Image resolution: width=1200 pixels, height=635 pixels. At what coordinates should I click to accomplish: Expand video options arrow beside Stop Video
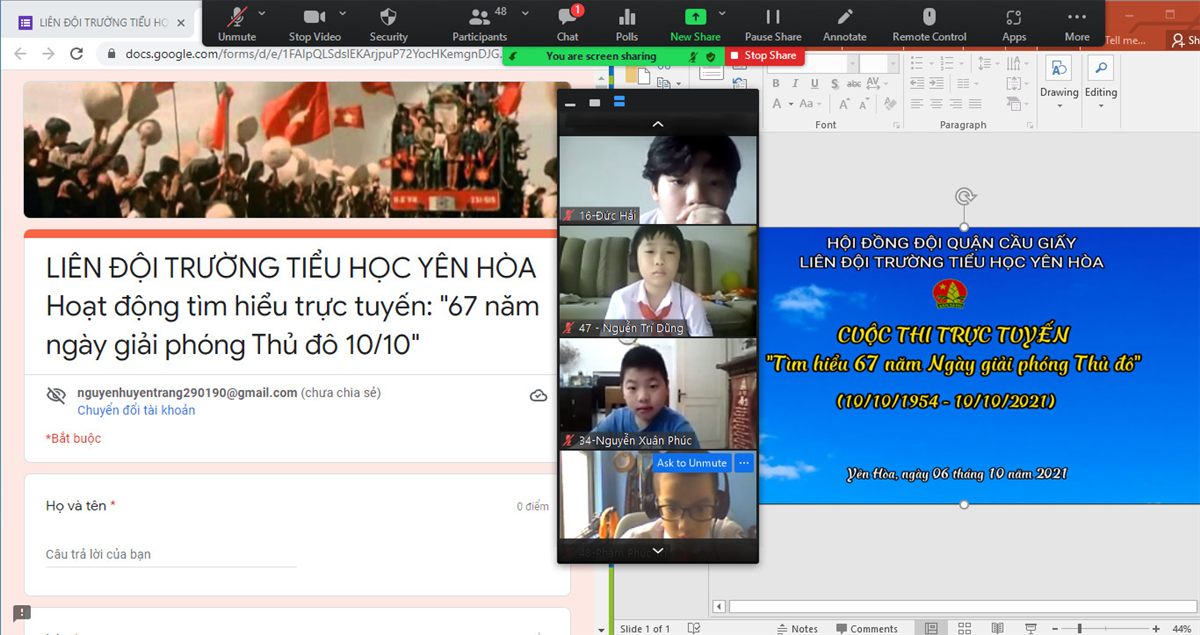point(342,13)
